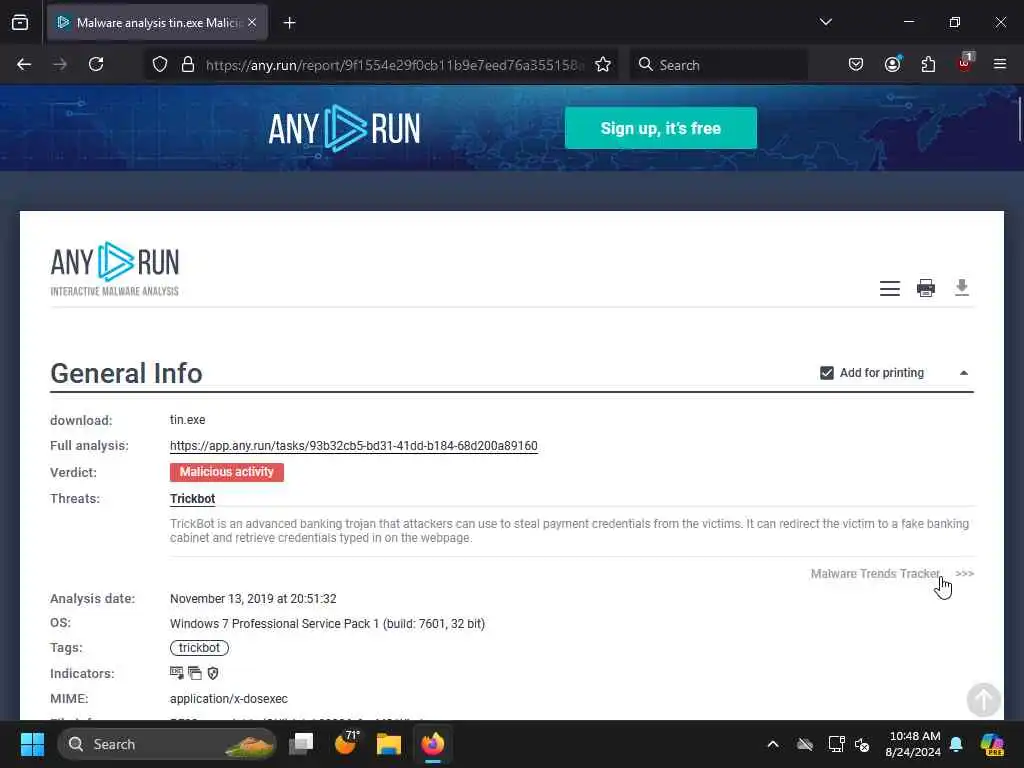Click the any.run report URL address bar

tap(394, 65)
